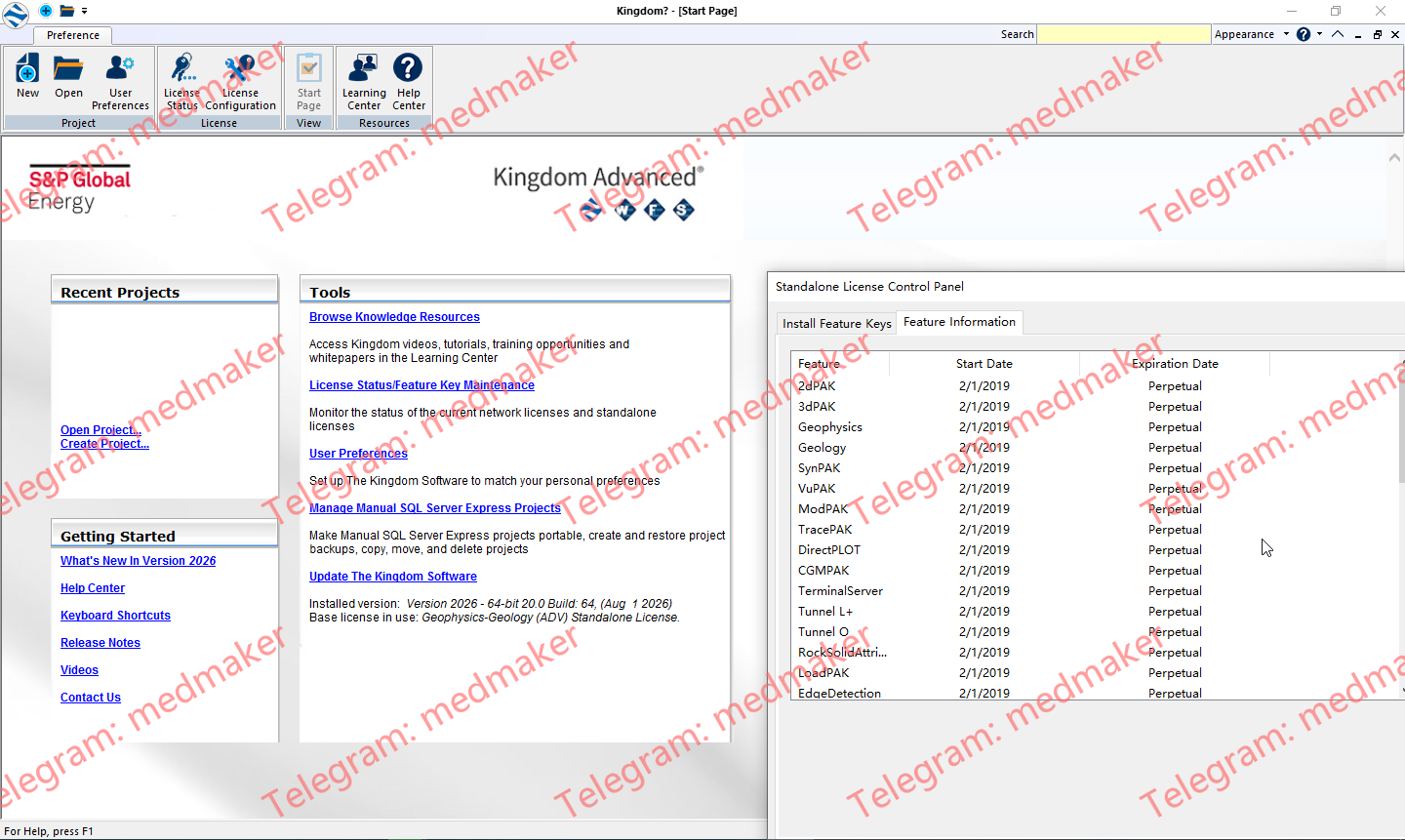Open the Kingdom application menu logo button
Image resolution: width=1405 pixels, height=840 pixels.
point(16,15)
